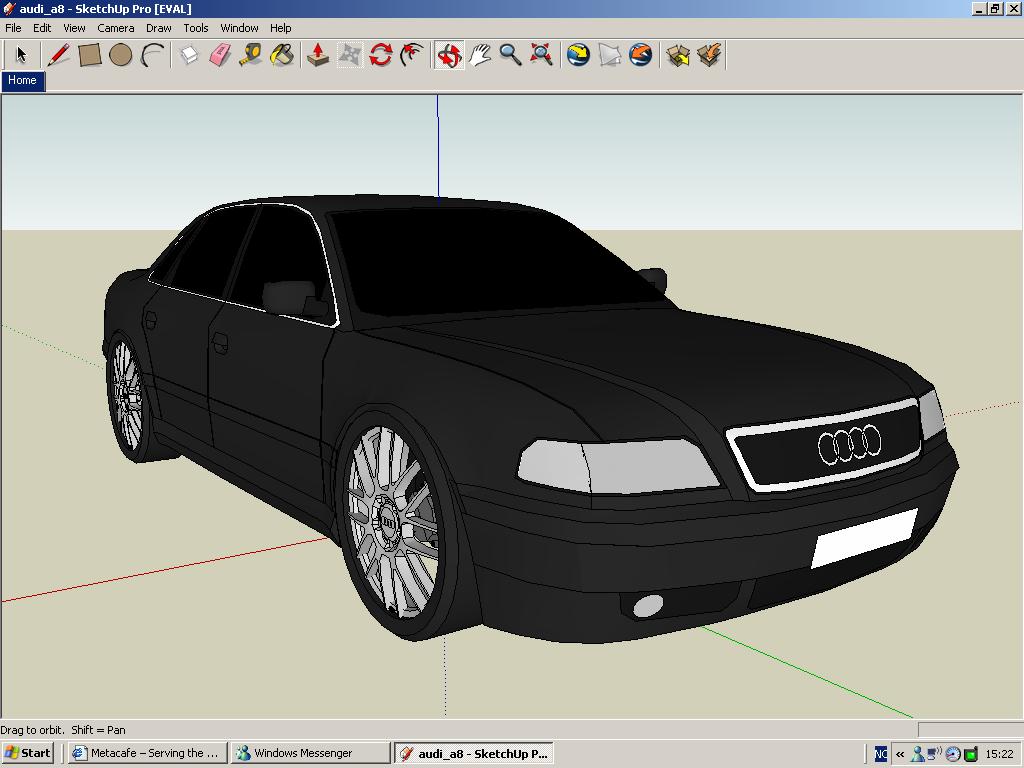Choose the Rectangle tool
This screenshot has width=1024, height=768.
tap(89, 55)
